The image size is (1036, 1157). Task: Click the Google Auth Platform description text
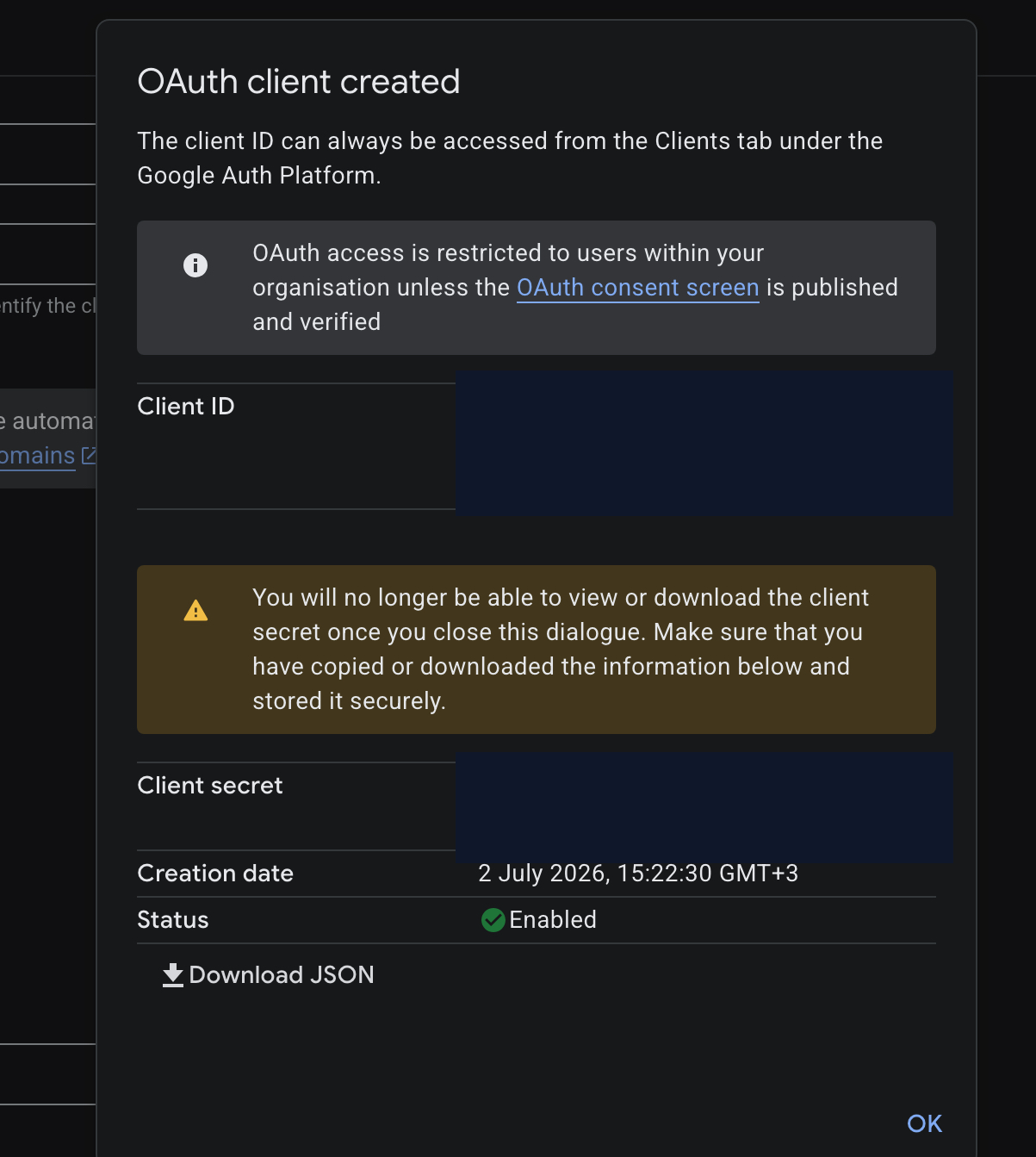click(510, 159)
